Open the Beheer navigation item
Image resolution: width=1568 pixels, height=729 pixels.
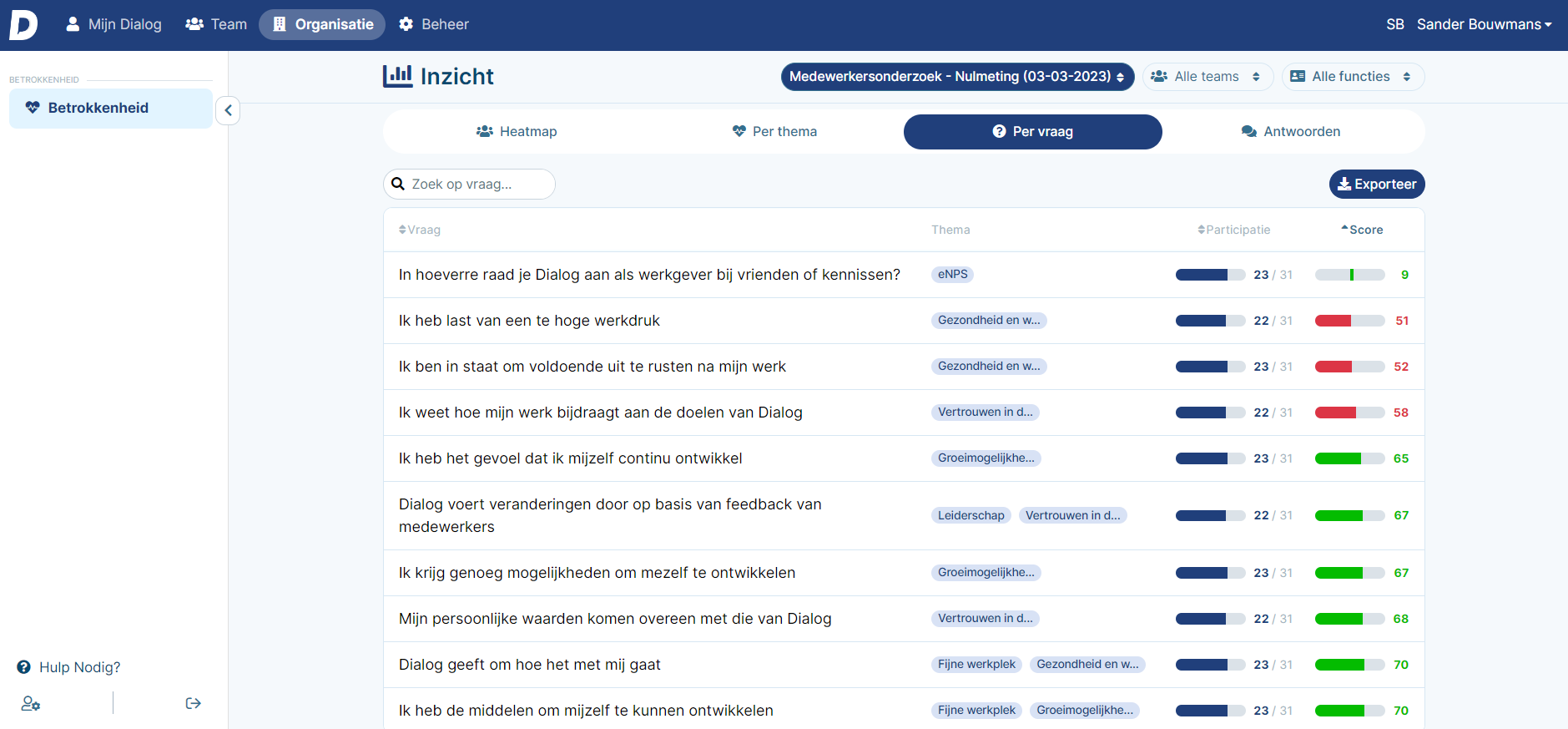[x=434, y=24]
